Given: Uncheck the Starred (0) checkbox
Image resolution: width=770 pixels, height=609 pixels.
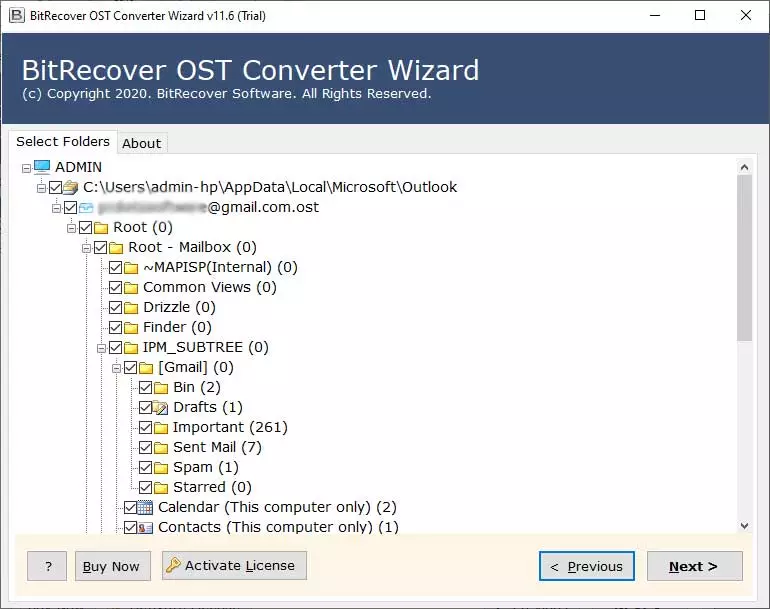Looking at the screenshot, I should pos(145,488).
